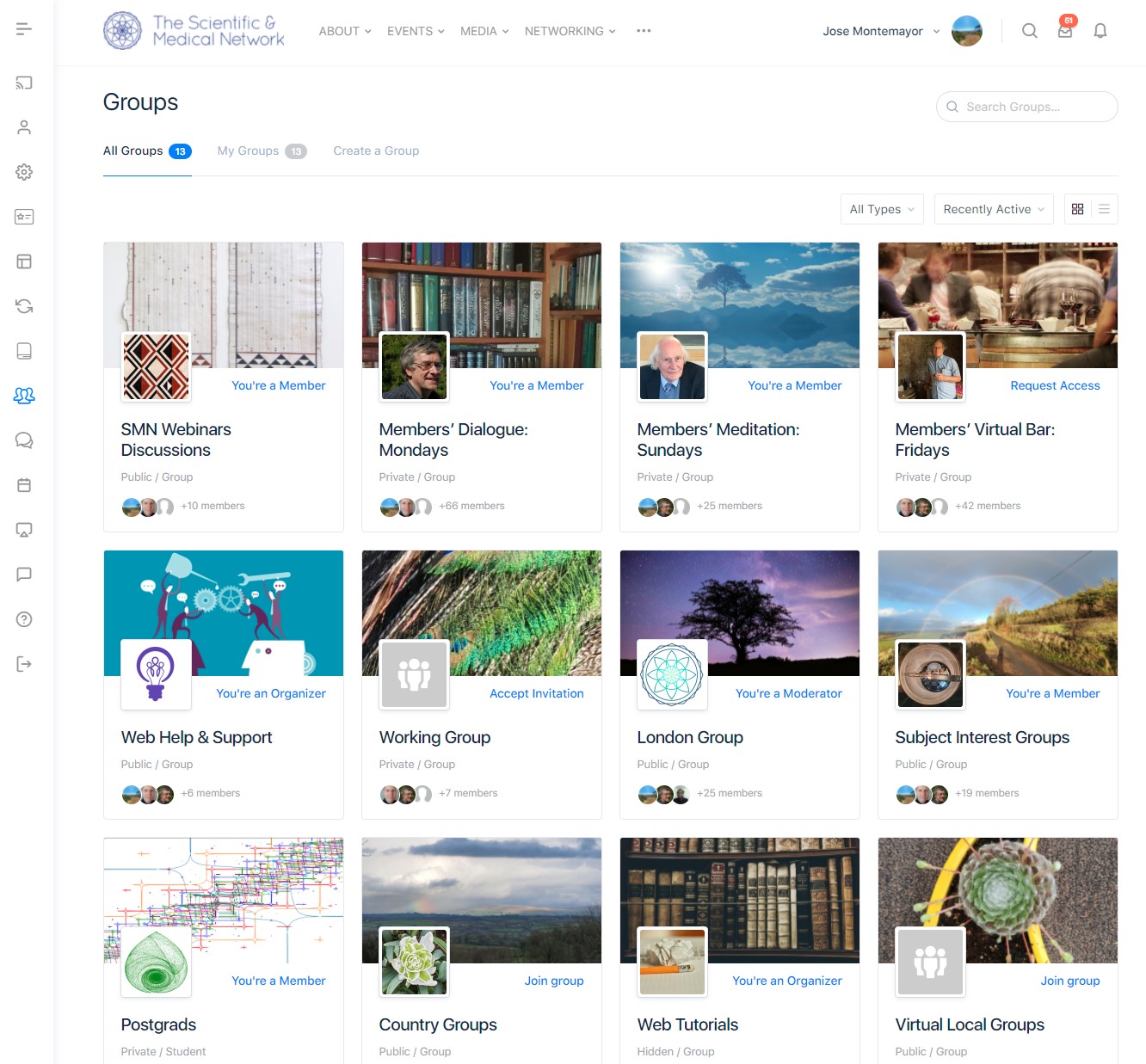This screenshot has width=1146, height=1064.
Task: Click Request Access for Members' Virtual Bar
Action: 1055,385
